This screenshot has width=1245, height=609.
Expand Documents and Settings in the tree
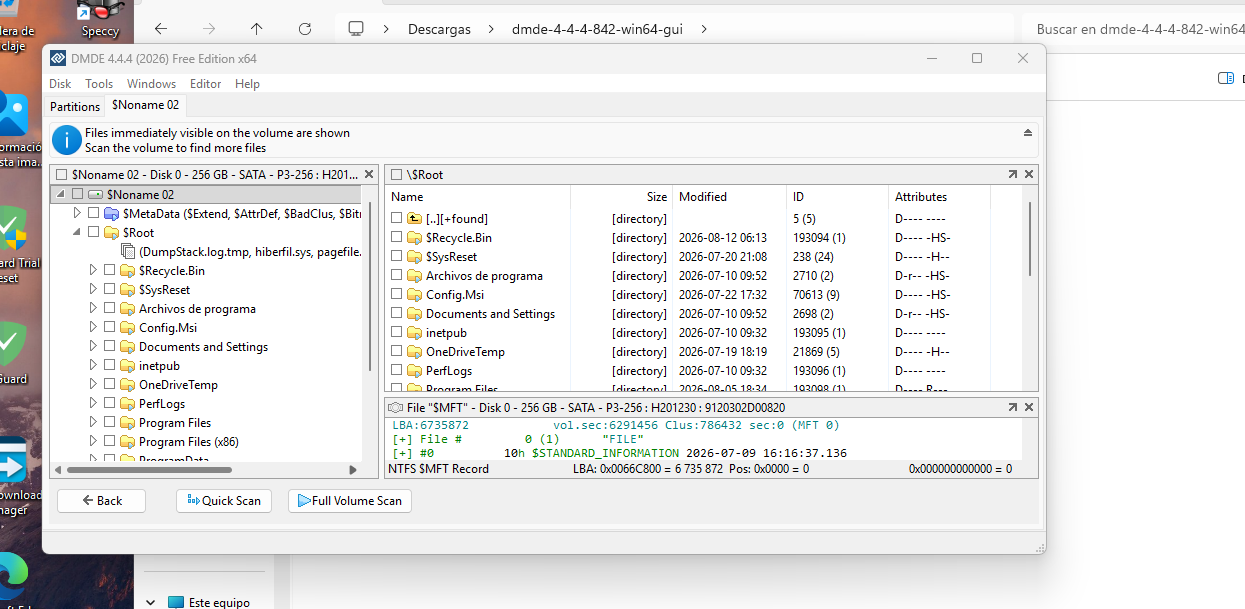pyautogui.click(x=93, y=346)
